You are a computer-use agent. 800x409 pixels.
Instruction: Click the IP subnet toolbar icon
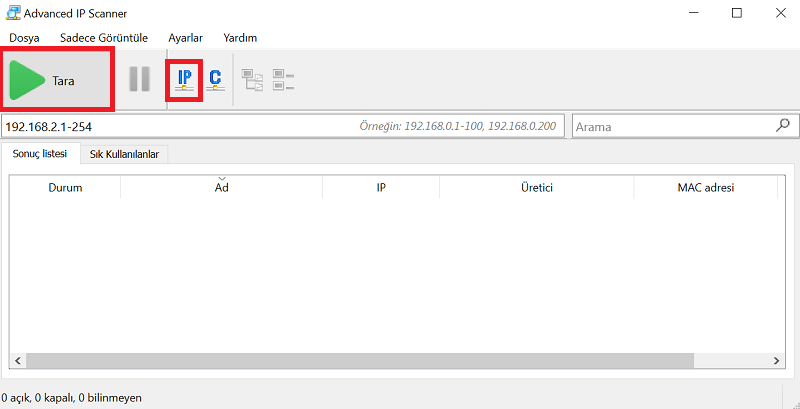pos(184,80)
